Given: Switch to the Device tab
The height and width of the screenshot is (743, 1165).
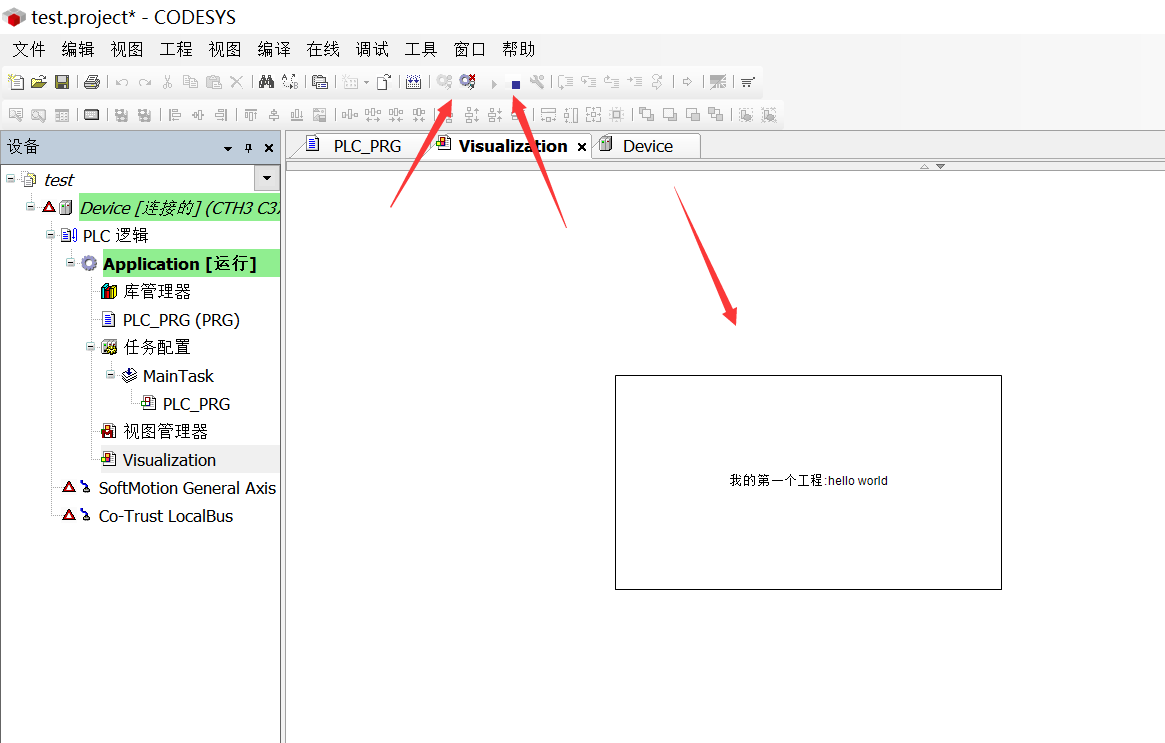Looking at the screenshot, I should click(646, 145).
